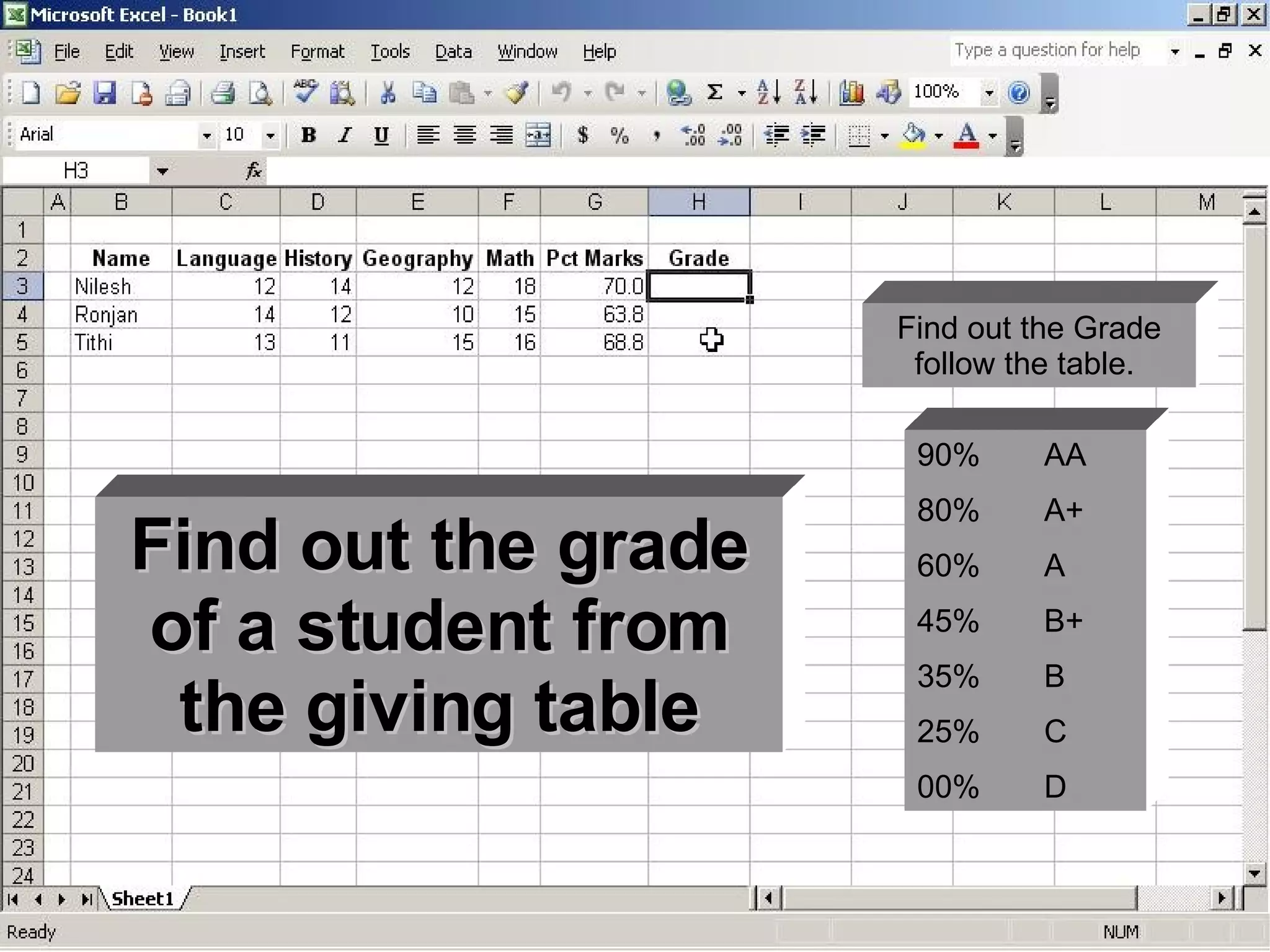Open the Format menu
1270x952 pixels.
[317, 51]
